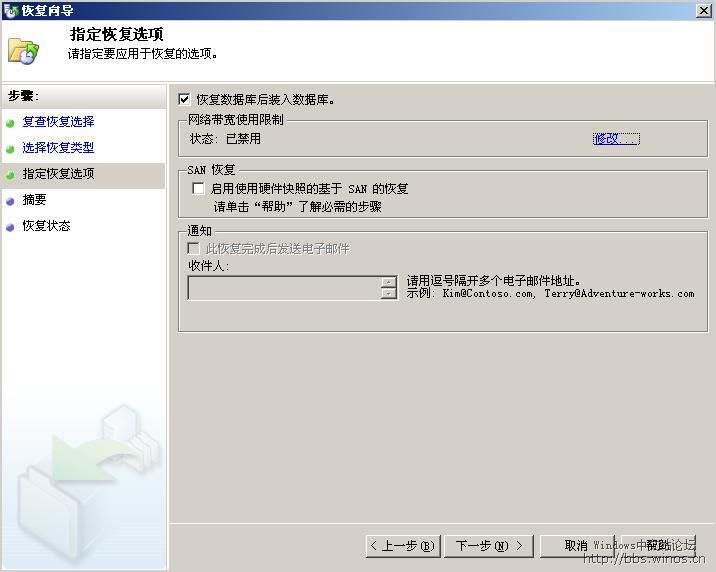Viewport: 716px width, 572px height.
Task: Click the 恢复向导 title bar icon
Action: coord(10,10)
